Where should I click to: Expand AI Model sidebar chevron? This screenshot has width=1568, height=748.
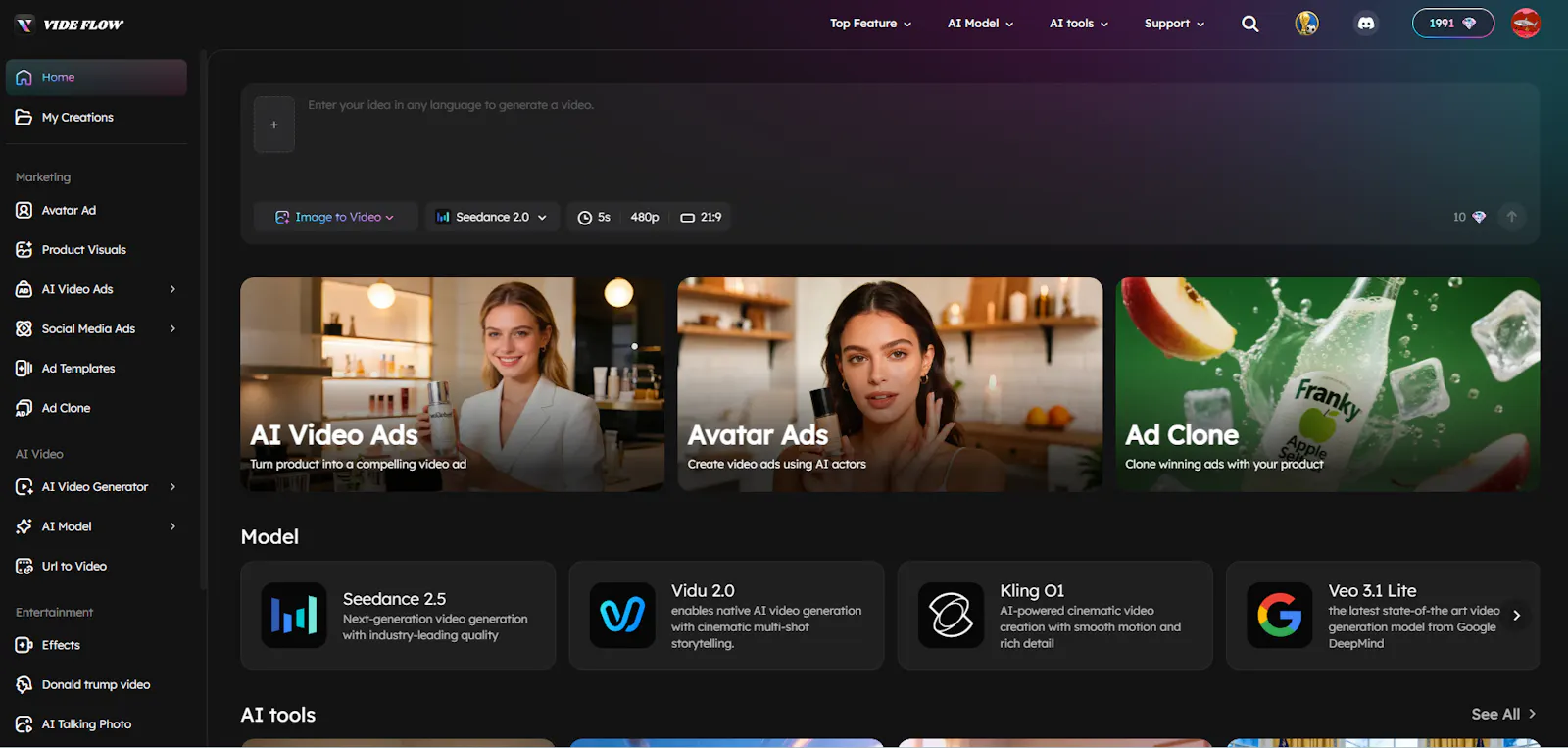pos(172,526)
